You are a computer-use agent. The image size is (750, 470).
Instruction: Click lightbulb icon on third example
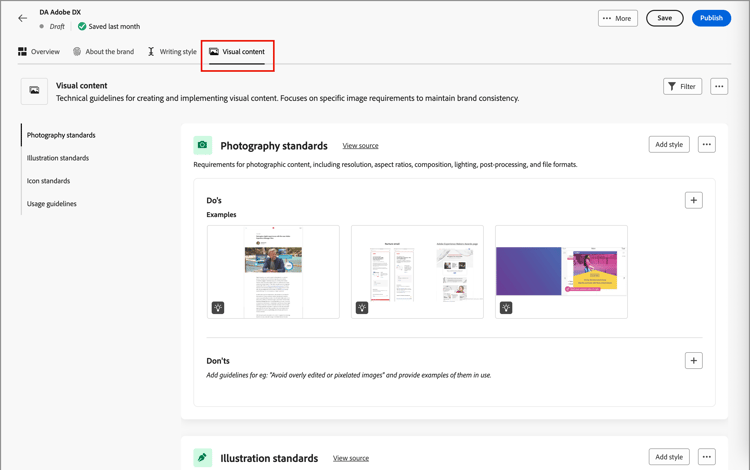point(506,307)
